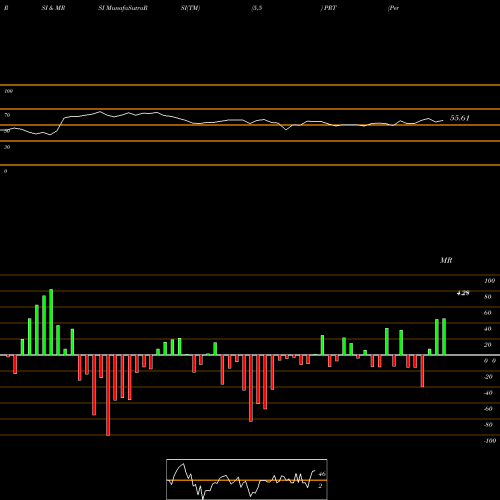Click the 46 value inside mini chart
Screen dimensions: 500x500
point(322,474)
